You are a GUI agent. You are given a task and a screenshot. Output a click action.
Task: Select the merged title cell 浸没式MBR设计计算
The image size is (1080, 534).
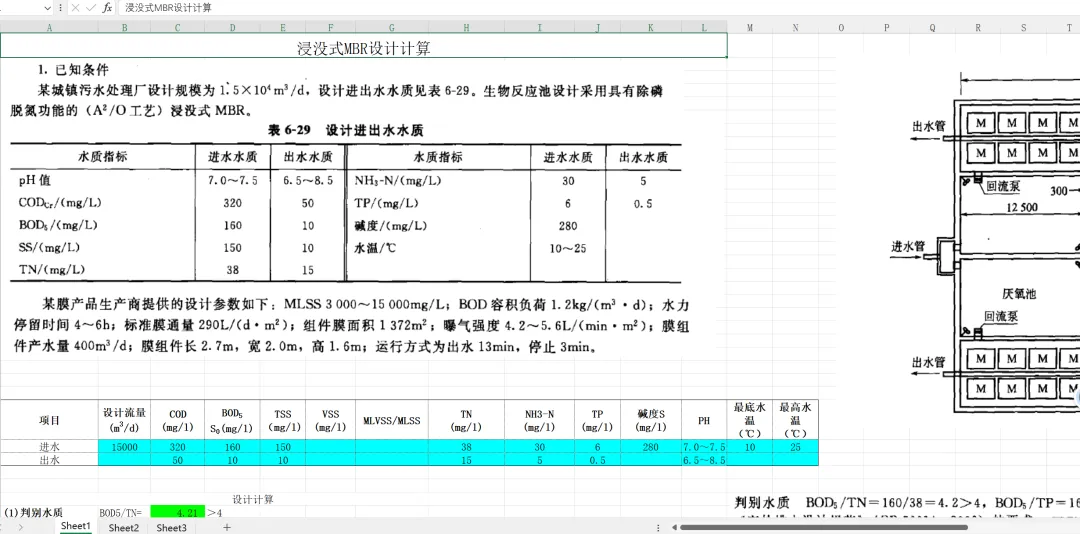[x=364, y=46]
